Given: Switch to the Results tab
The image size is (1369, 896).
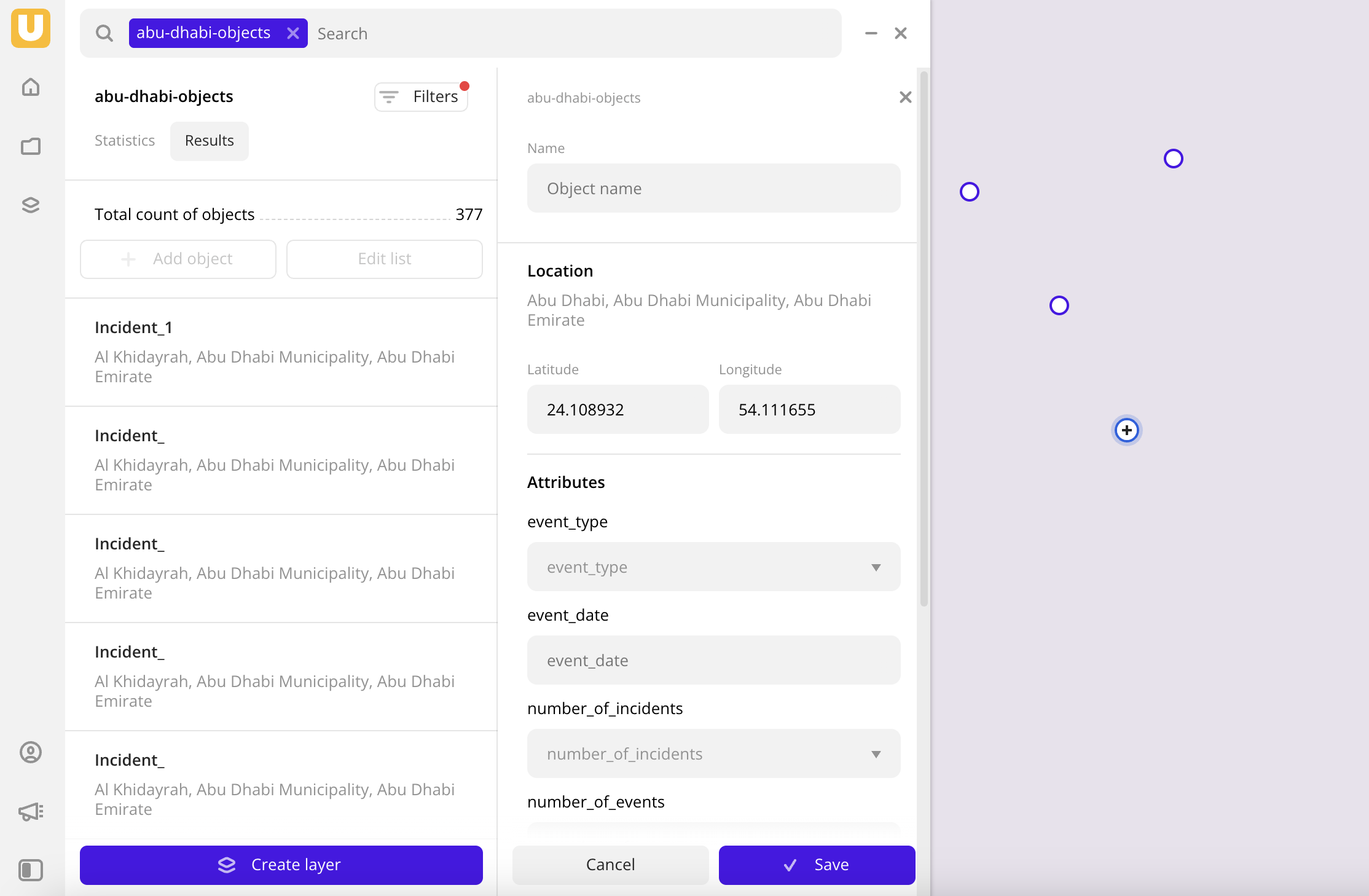Looking at the screenshot, I should coord(210,141).
